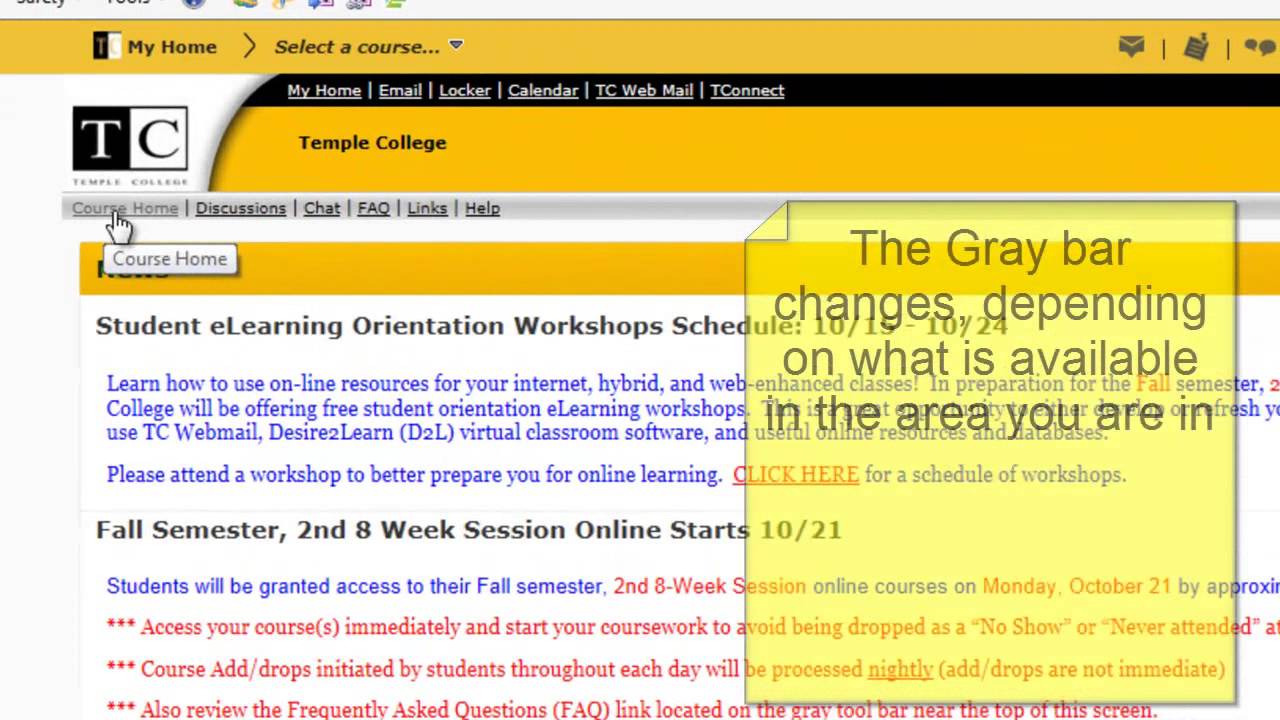Image resolution: width=1280 pixels, height=720 pixels.
Task: Click 'Also review the Frequently Asked Questions' line
Action: pyautogui.click(x=632, y=710)
